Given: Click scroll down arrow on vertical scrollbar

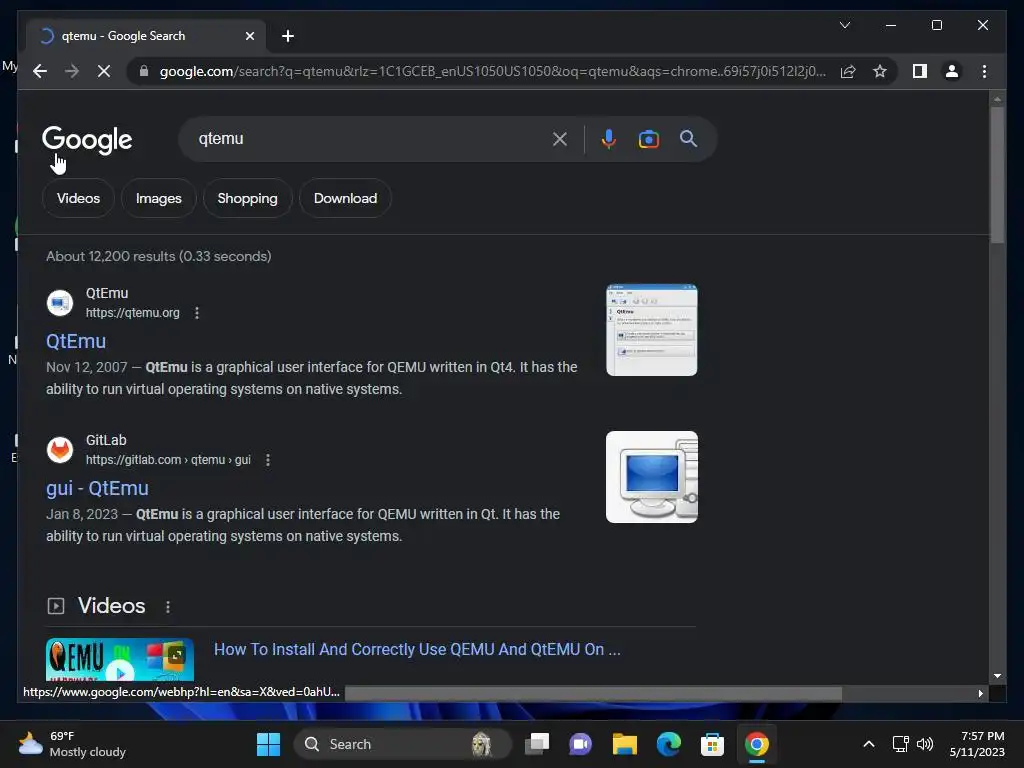Looking at the screenshot, I should pyautogui.click(x=997, y=676).
